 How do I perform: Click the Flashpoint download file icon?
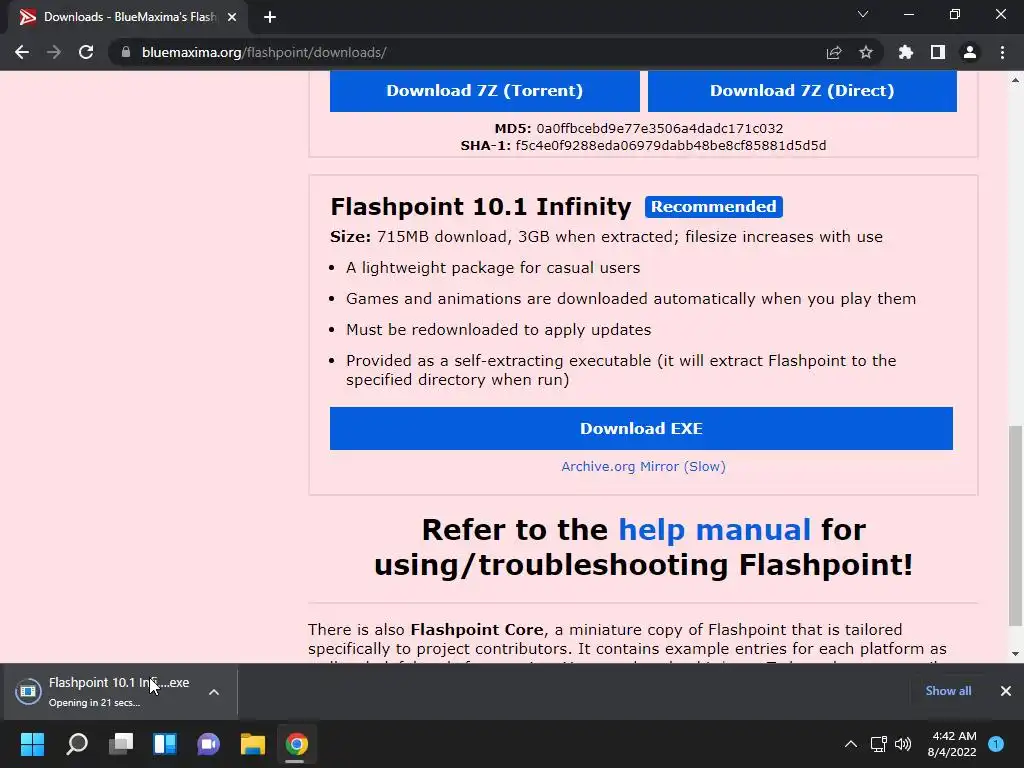click(x=28, y=691)
